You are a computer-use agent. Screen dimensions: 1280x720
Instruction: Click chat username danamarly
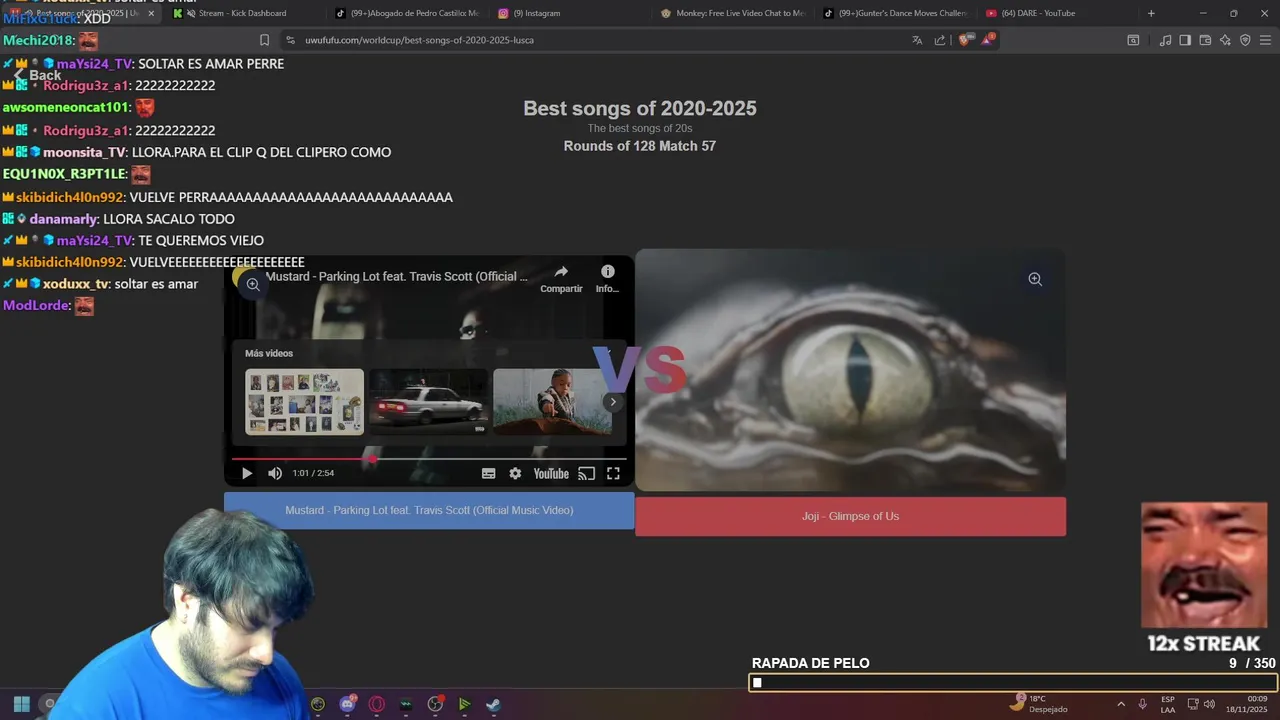pos(64,219)
